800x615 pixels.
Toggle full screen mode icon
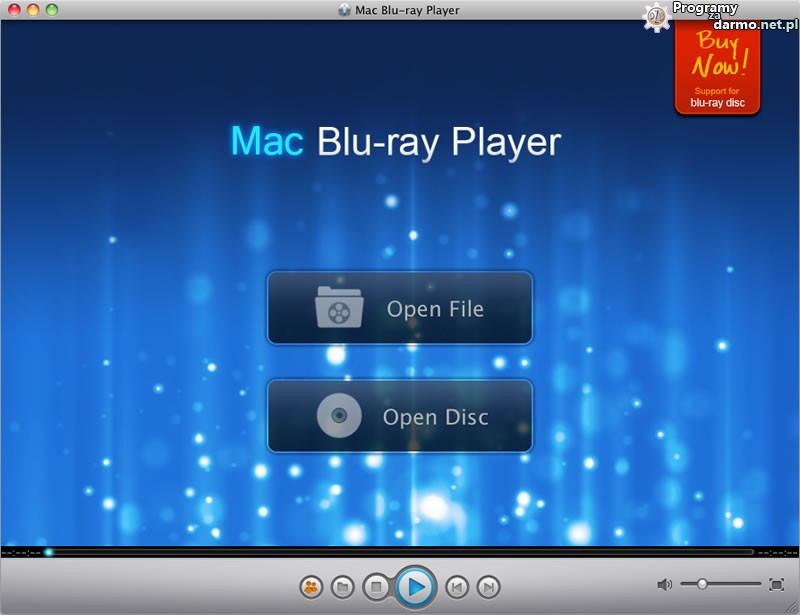pyautogui.click(x=776, y=584)
